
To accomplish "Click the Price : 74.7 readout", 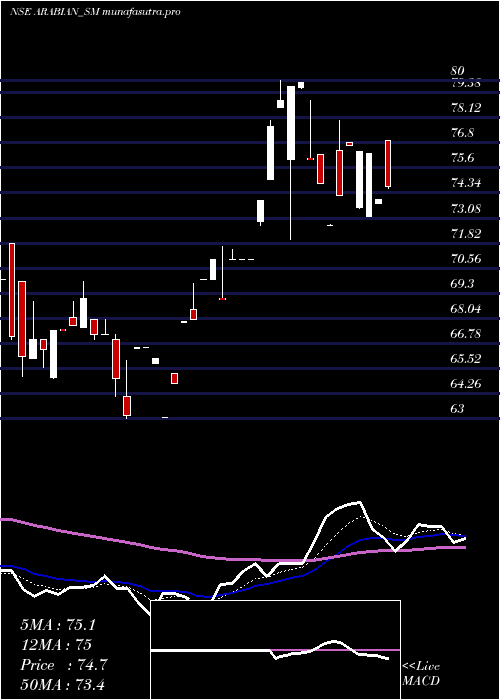I will coord(63,665).
